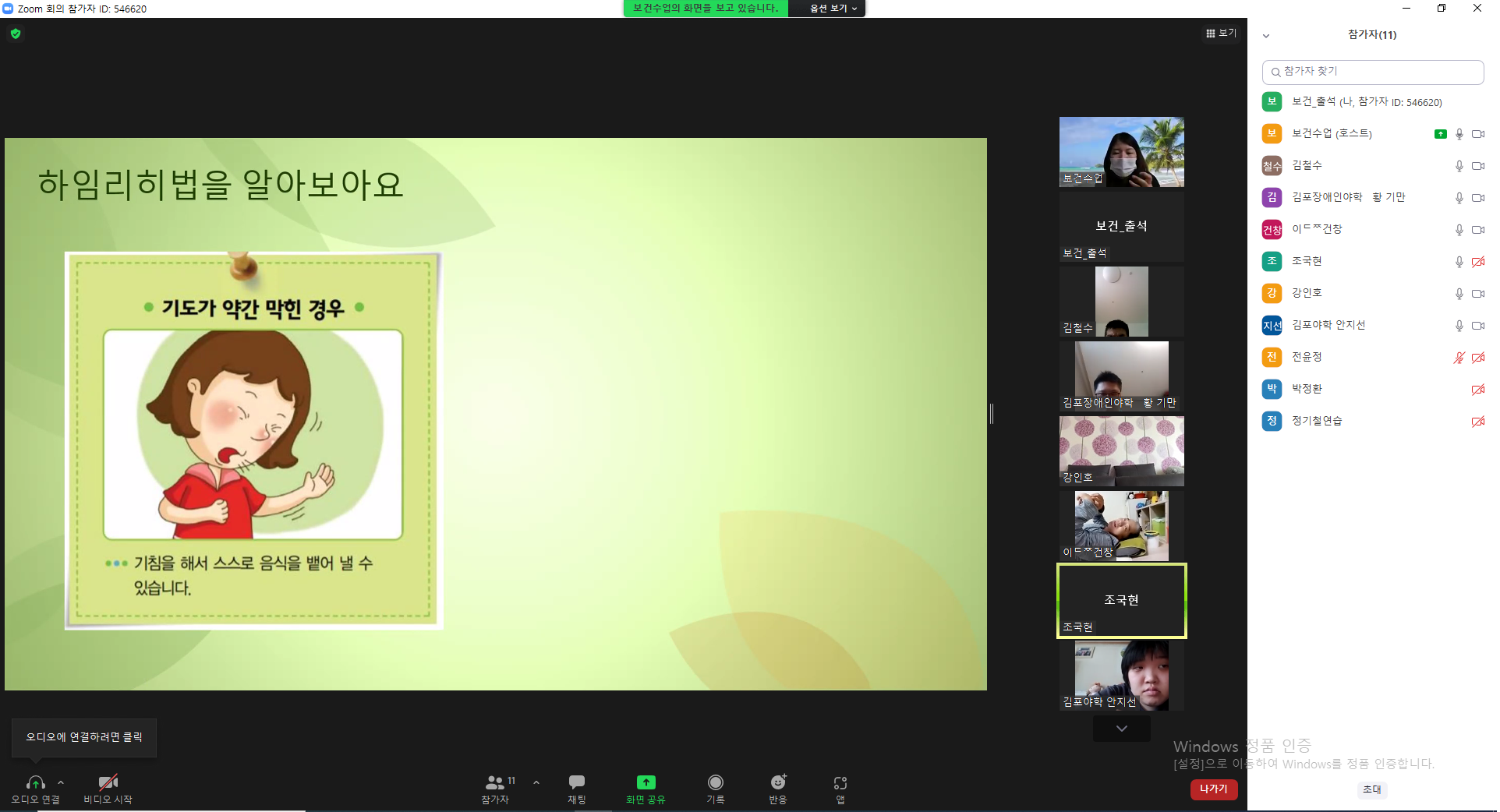Screen dimensions: 1500x812
Task: Click the microphone icon for 이ㄷㅈ건창 in the list
Action: pos(1459,230)
